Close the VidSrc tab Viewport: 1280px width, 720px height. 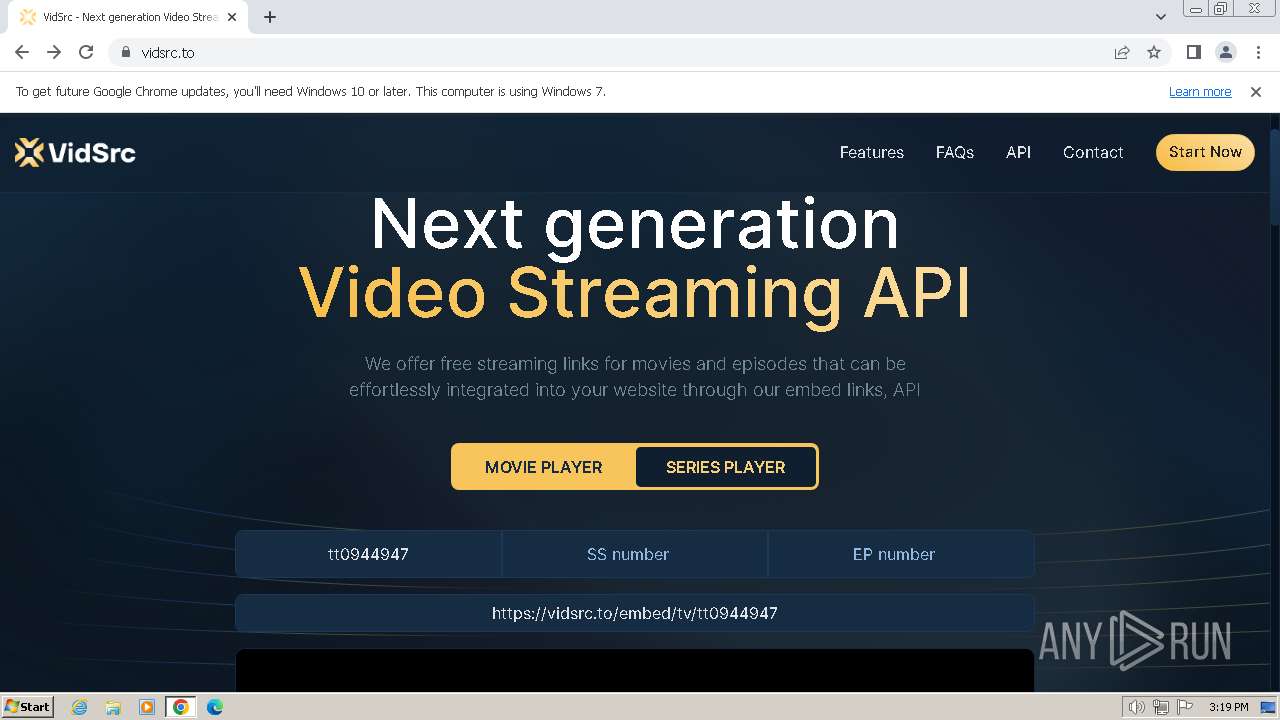[232, 17]
